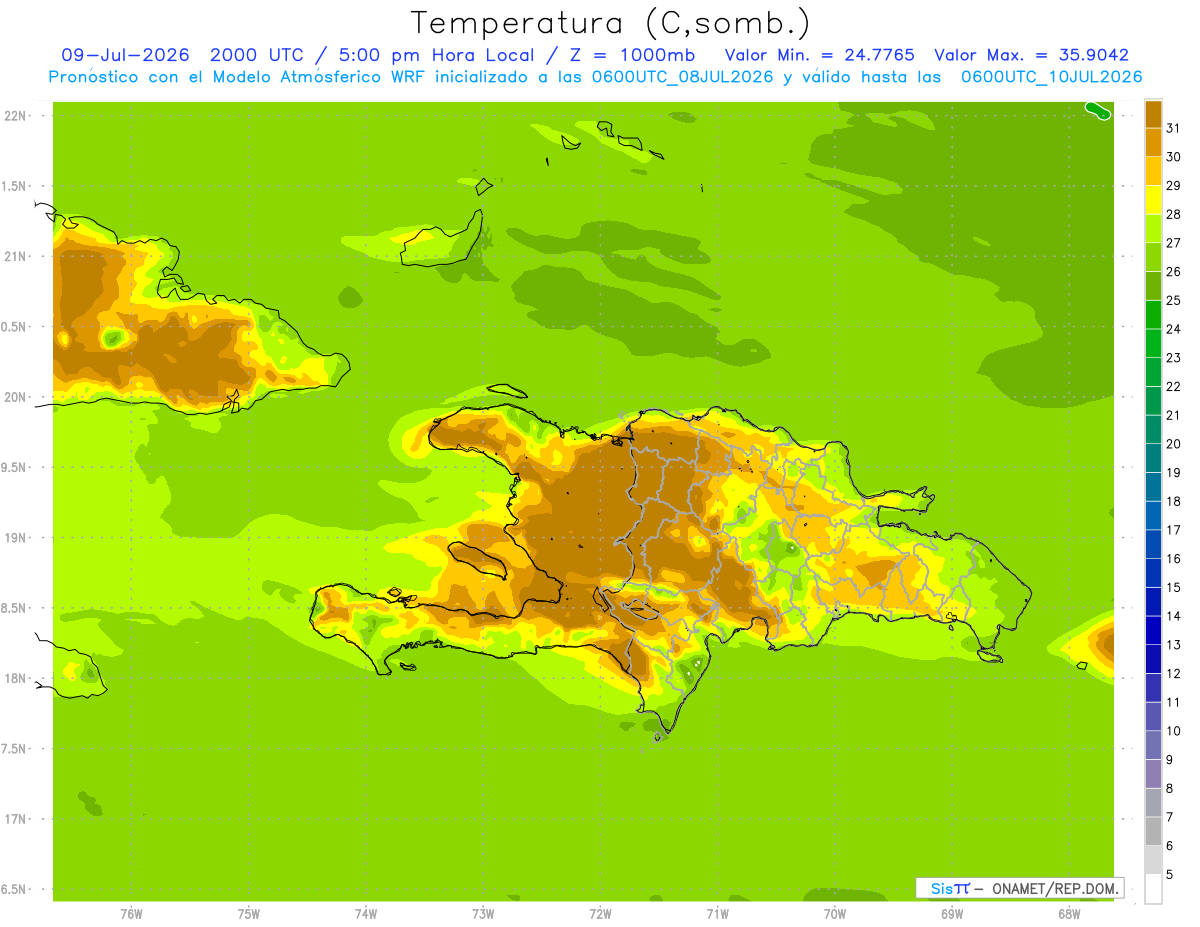Pick the purple legend swatch between 8 and 9

(x=1153, y=774)
